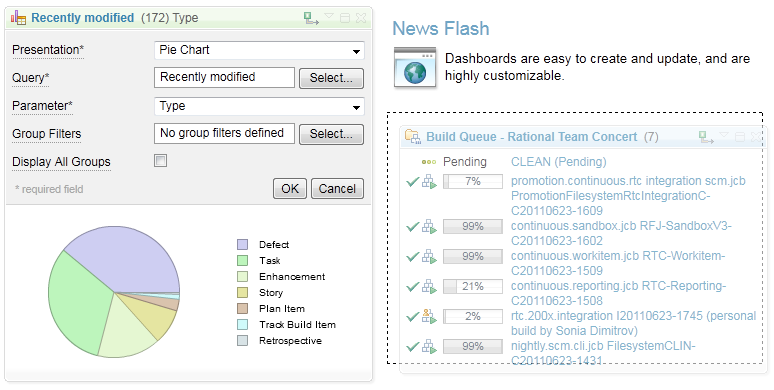The image size is (774, 390).
Task: Click the Story legend color swatch
Action: pos(242,292)
